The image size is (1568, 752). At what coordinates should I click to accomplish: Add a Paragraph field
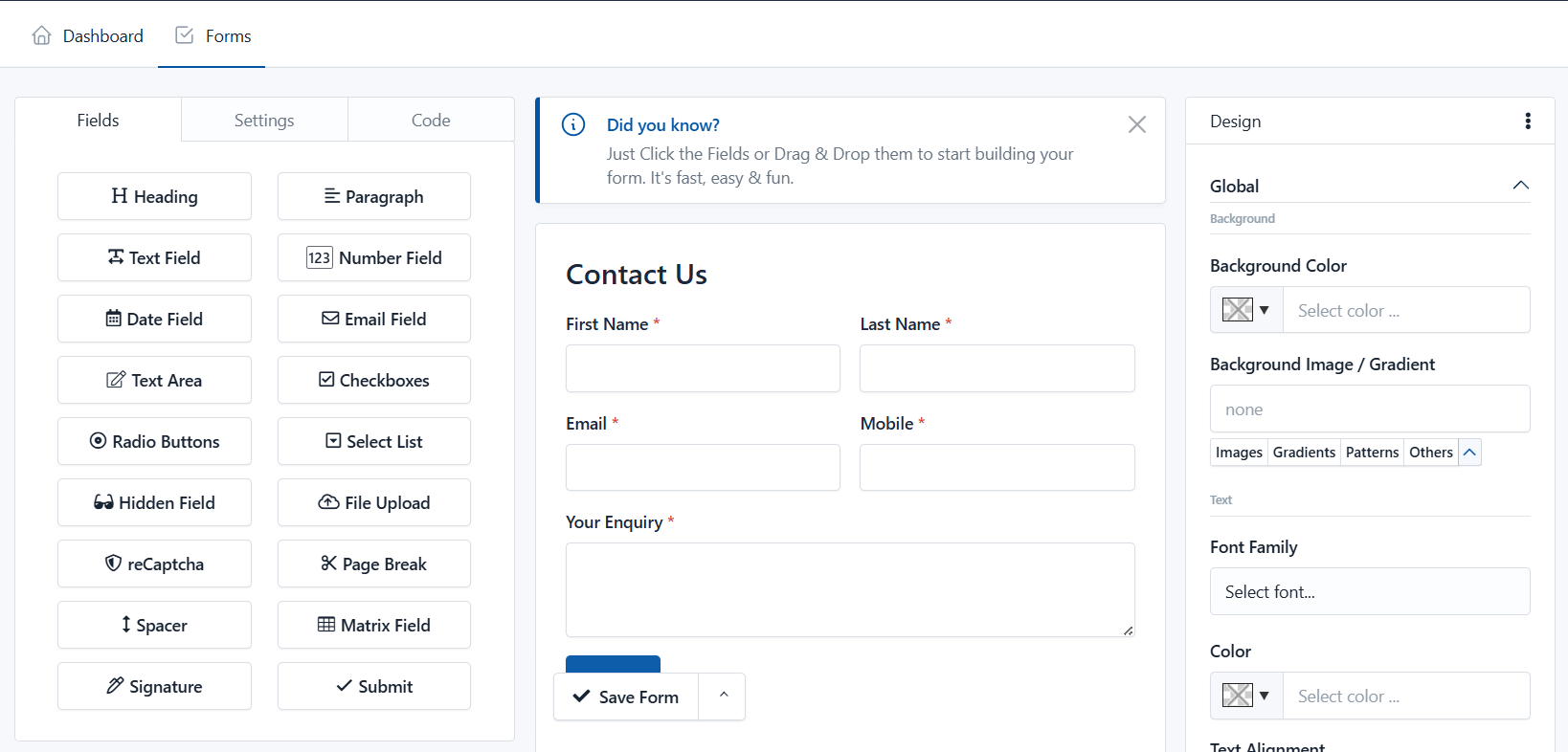tap(374, 196)
